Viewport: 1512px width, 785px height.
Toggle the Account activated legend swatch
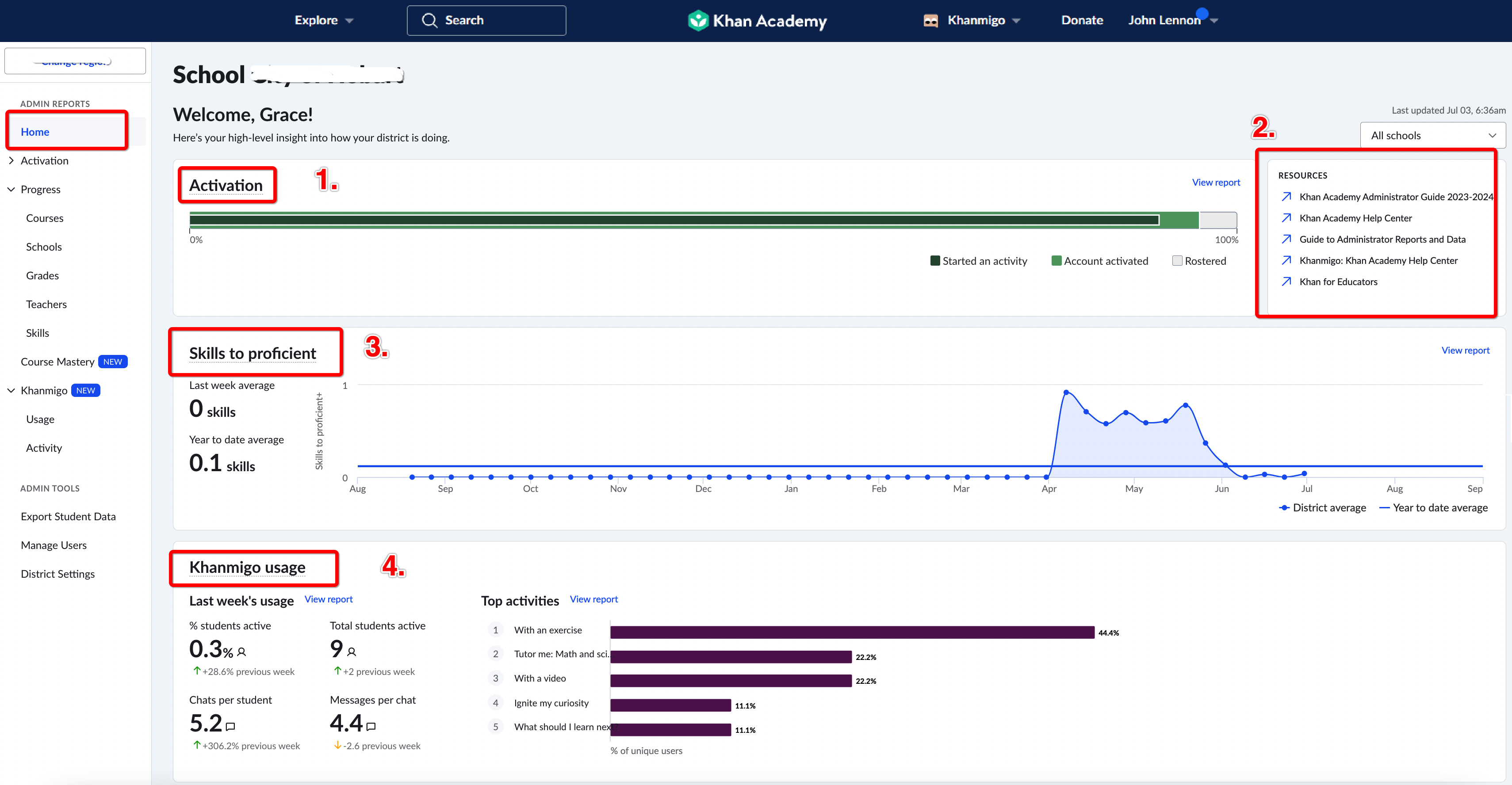tap(1056, 260)
